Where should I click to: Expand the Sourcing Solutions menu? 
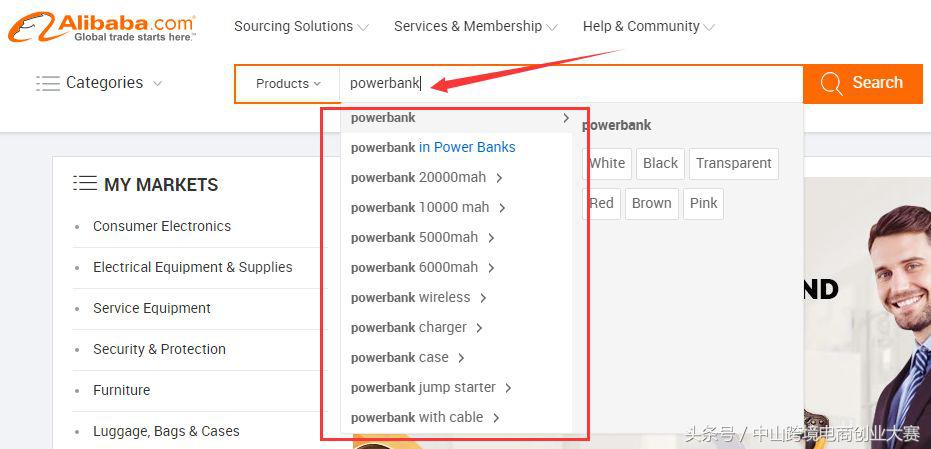click(x=301, y=27)
